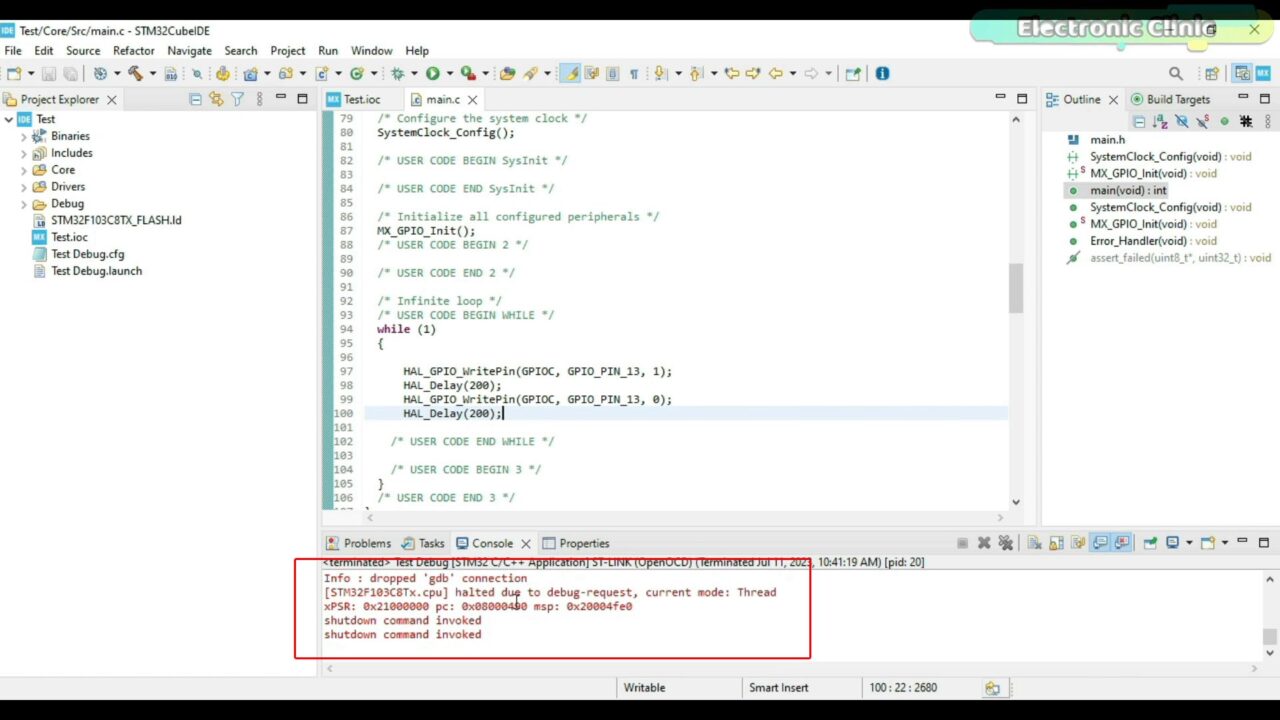
Task: Click the Console vertical scrollbar thumb
Action: [x=1270, y=636]
